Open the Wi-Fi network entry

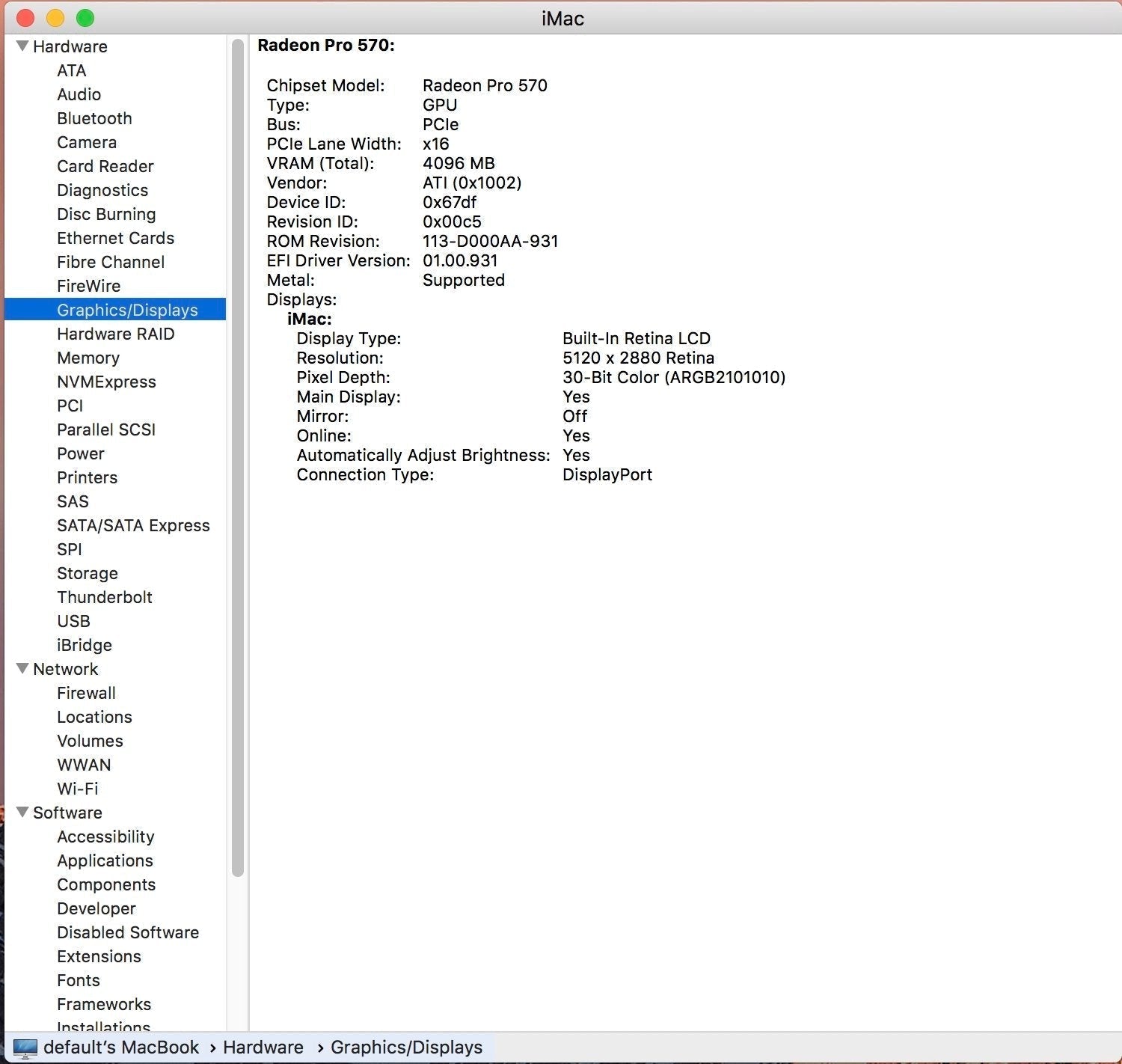pos(78,789)
